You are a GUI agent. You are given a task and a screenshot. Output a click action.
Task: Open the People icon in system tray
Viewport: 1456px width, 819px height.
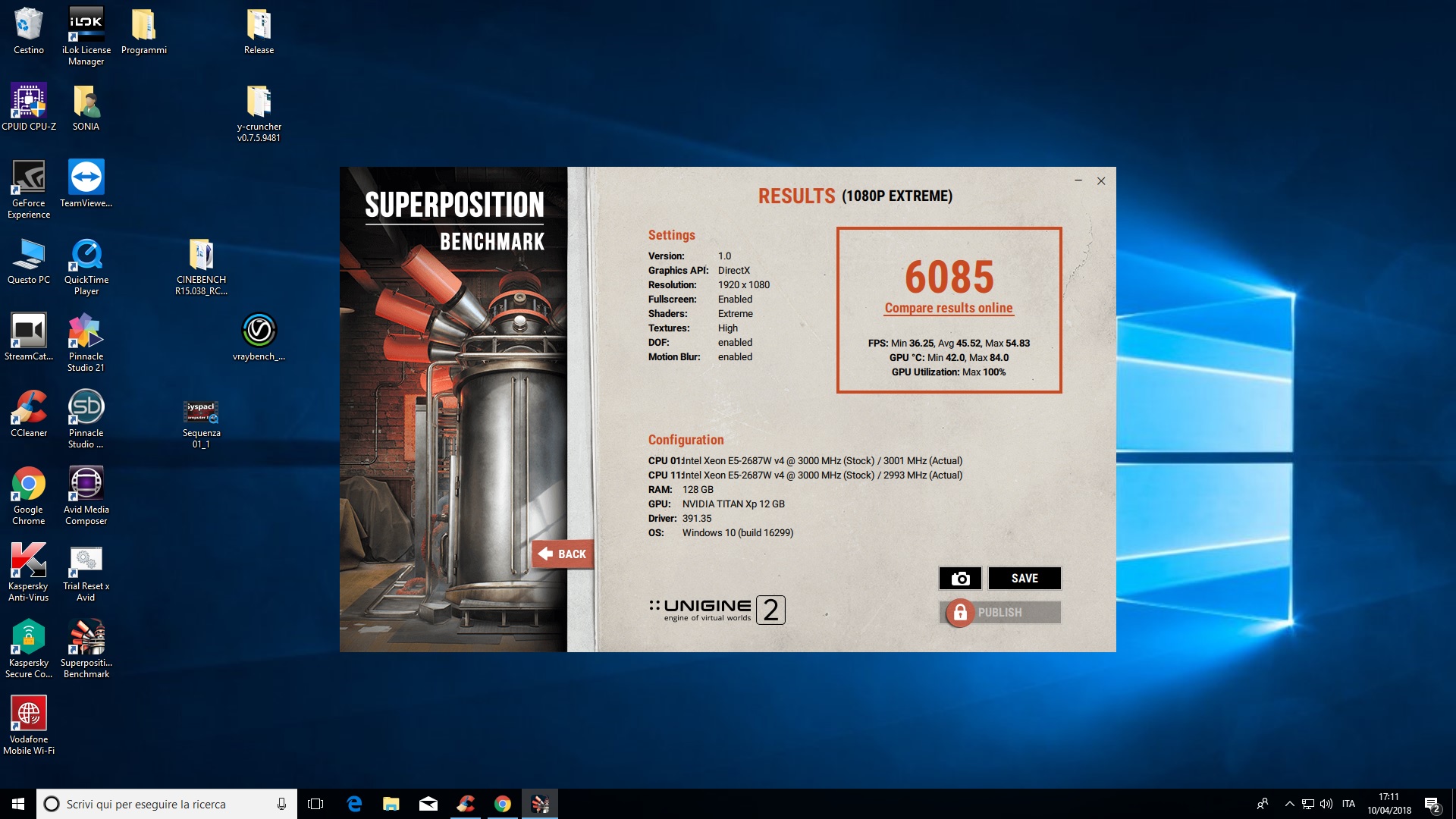point(1263,804)
